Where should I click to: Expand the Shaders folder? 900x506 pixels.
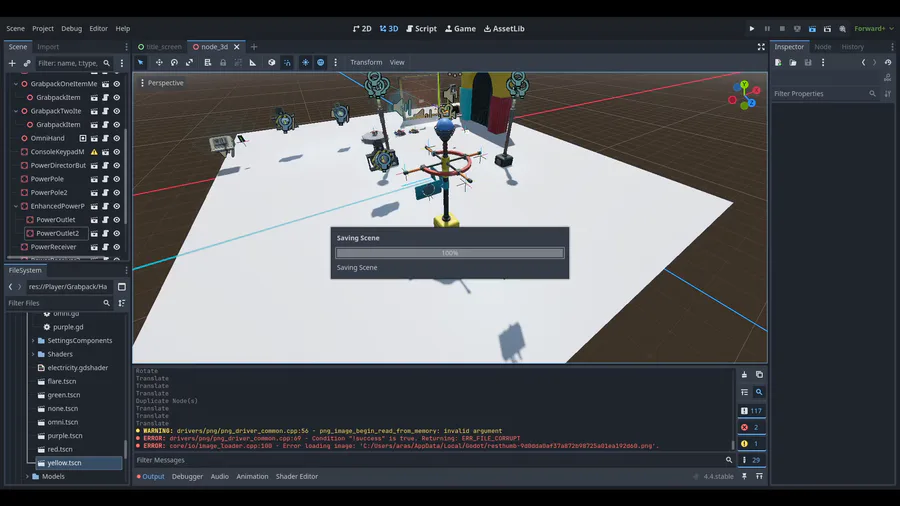pyautogui.click(x=33, y=355)
